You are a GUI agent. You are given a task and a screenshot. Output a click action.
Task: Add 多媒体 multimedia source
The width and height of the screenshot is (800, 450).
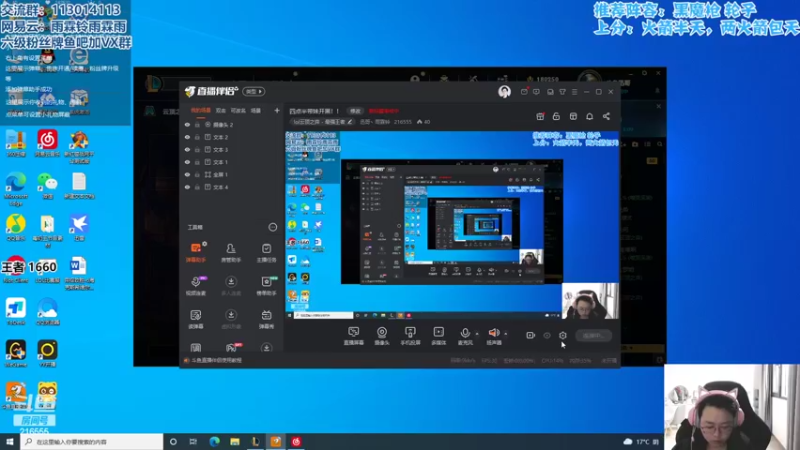438,336
